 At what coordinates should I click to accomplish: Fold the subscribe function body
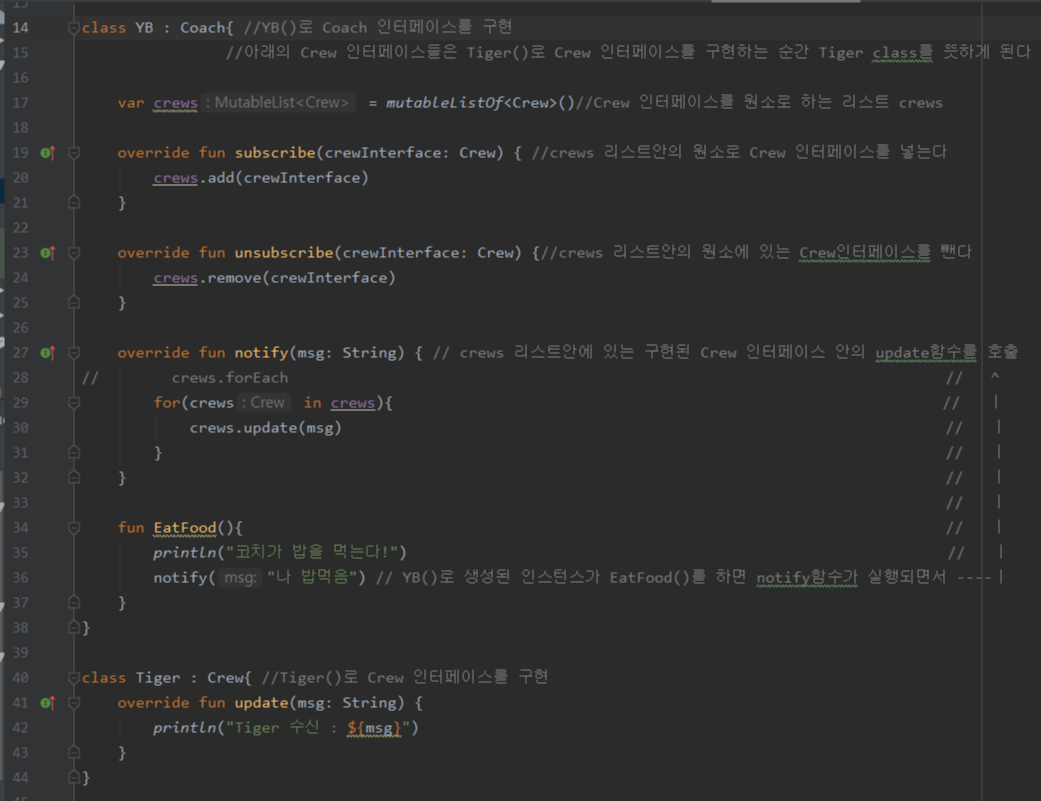coord(74,153)
